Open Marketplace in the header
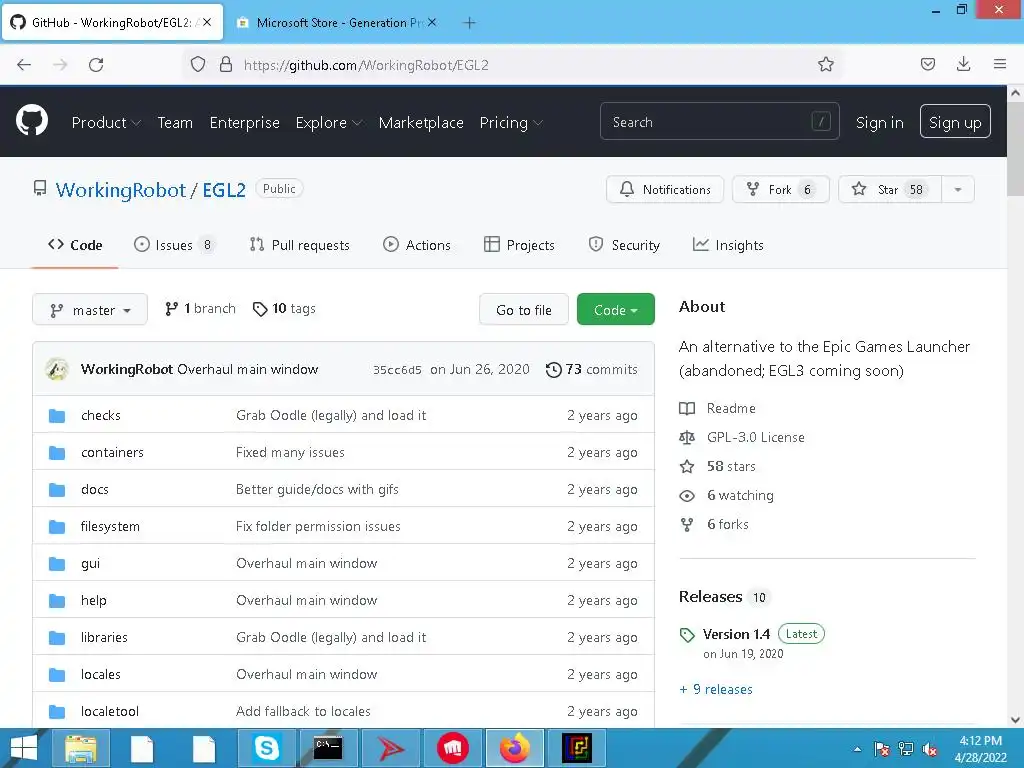This screenshot has height=768, width=1024. click(x=421, y=123)
